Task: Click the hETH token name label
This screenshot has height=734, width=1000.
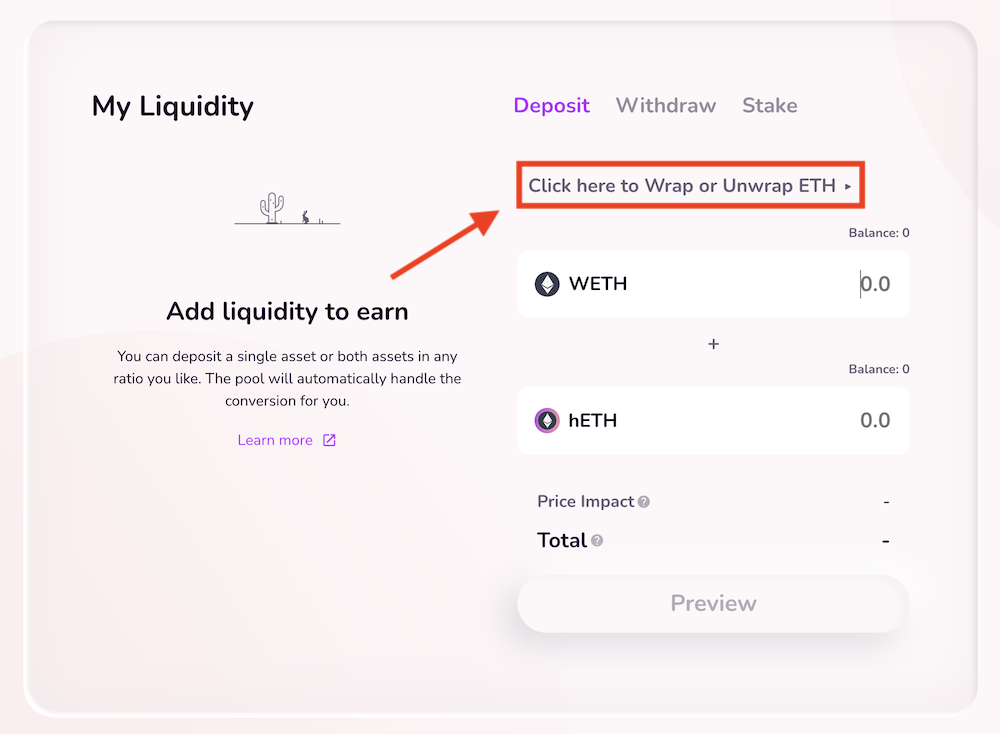Action: (593, 421)
